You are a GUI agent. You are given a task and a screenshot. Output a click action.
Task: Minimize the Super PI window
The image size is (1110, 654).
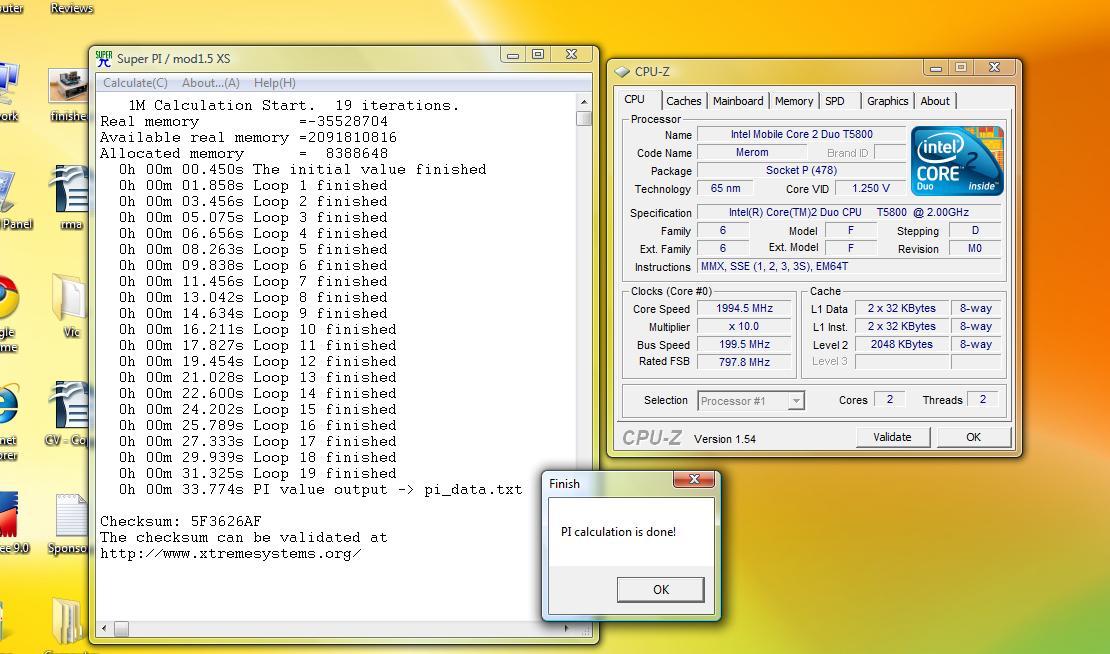513,54
